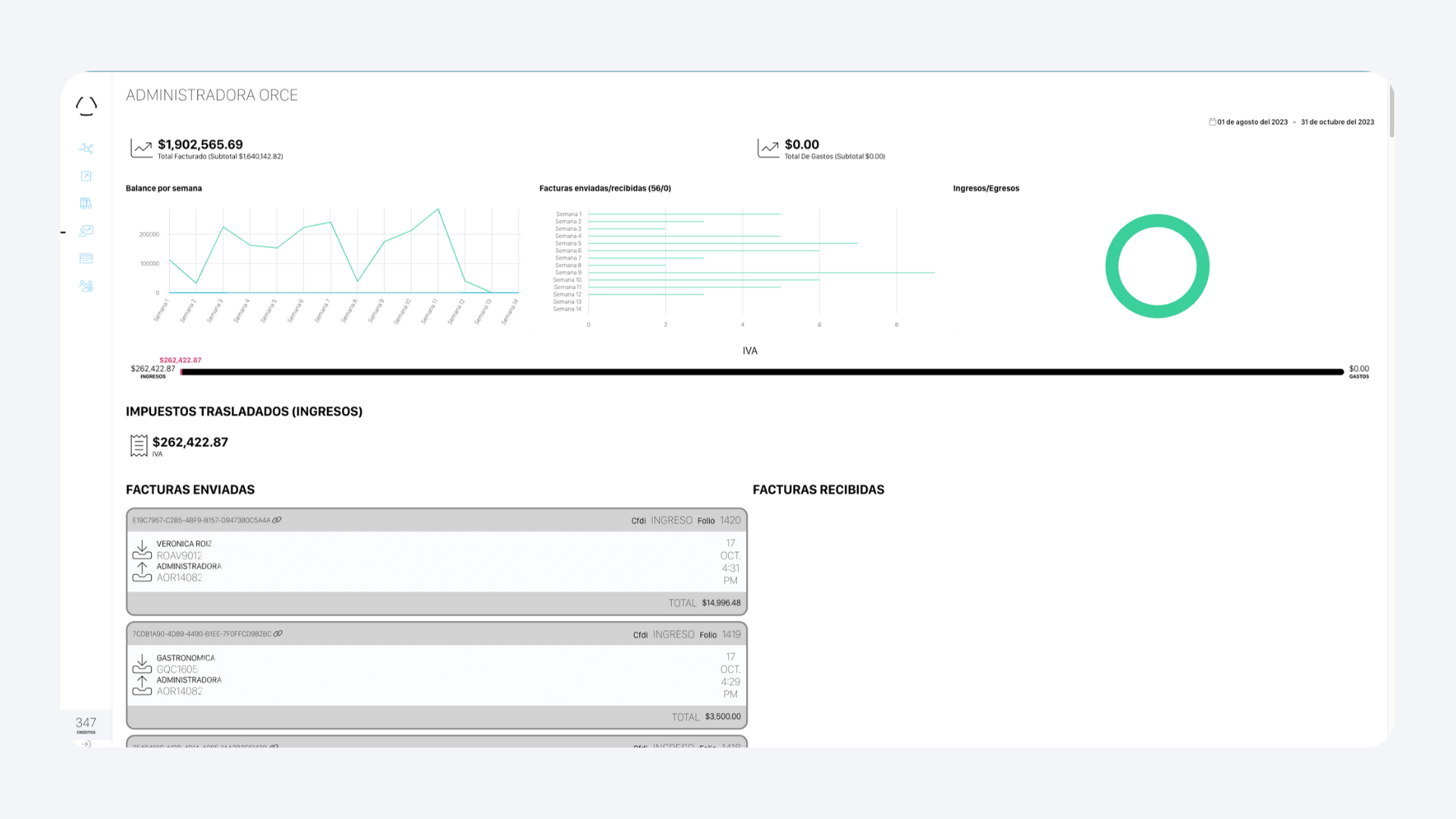Click the 17 OCT. 4:29 PM timestamp
The width and height of the screenshot is (1456, 819).
pyautogui.click(x=730, y=676)
